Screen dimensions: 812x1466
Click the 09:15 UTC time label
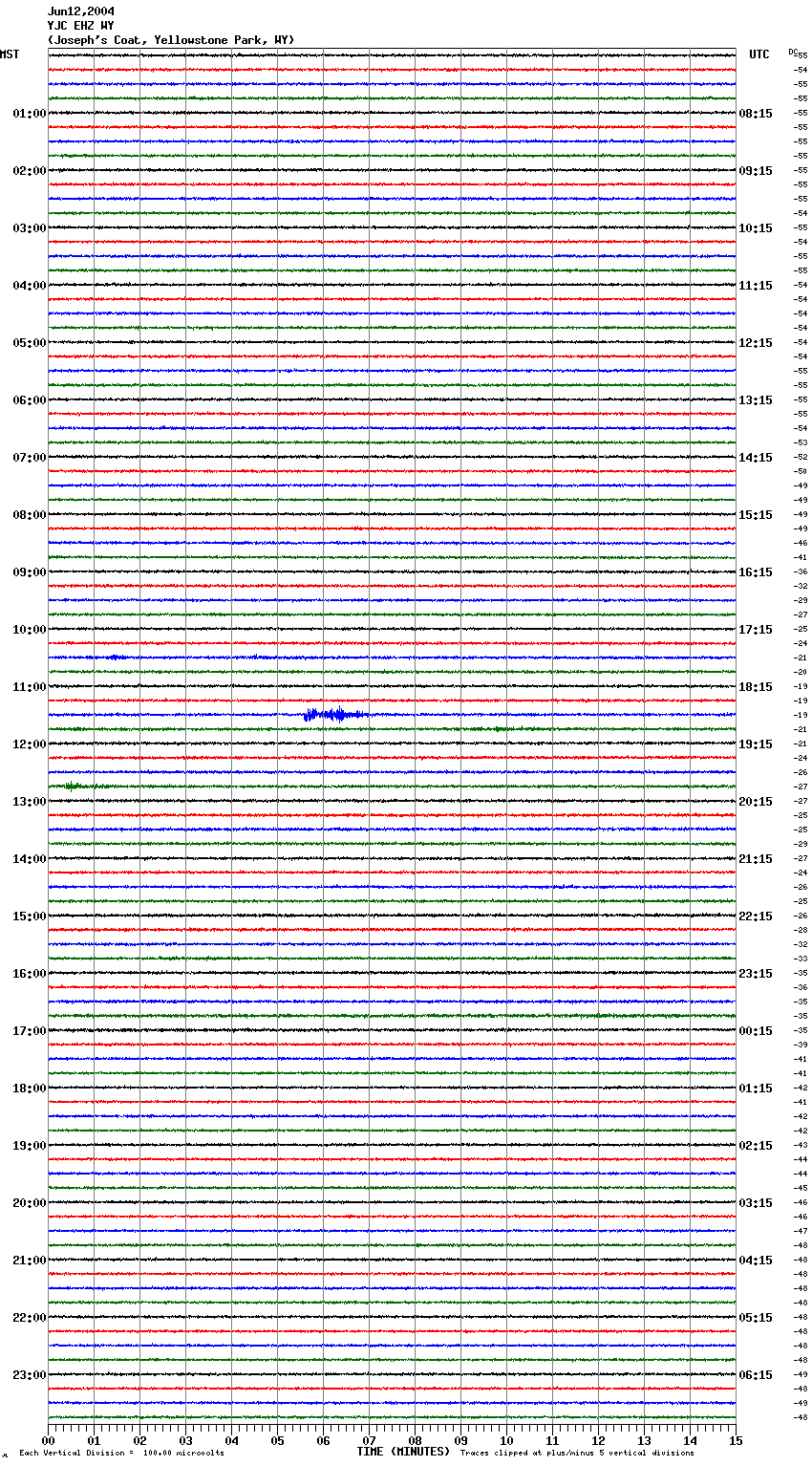(x=756, y=171)
